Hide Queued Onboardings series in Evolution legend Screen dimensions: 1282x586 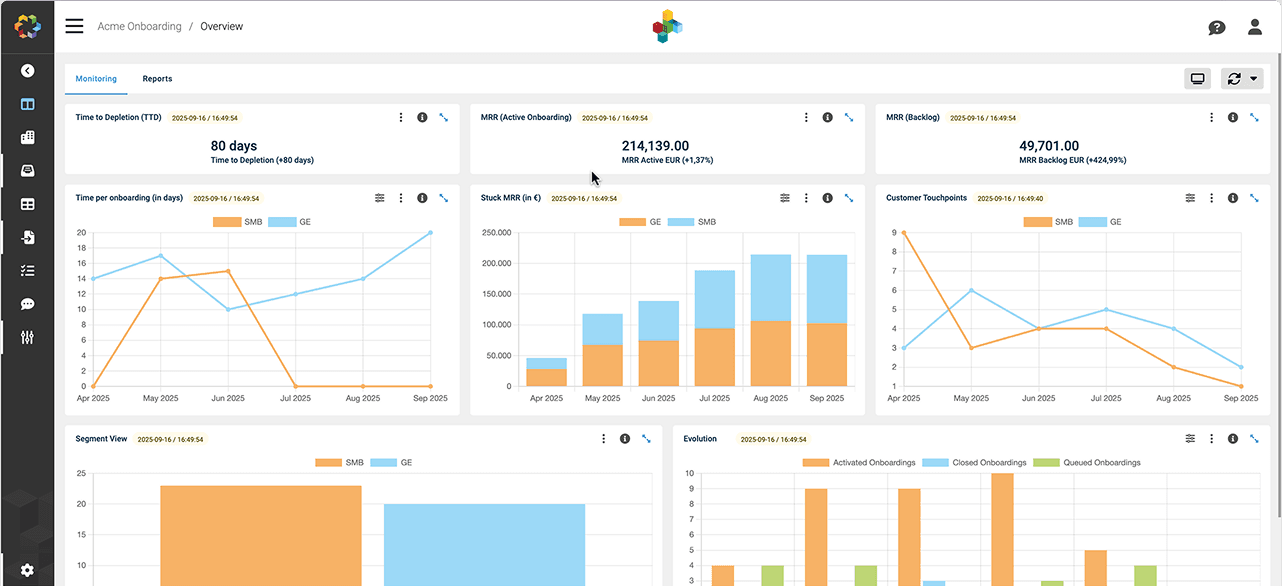click(x=1086, y=463)
